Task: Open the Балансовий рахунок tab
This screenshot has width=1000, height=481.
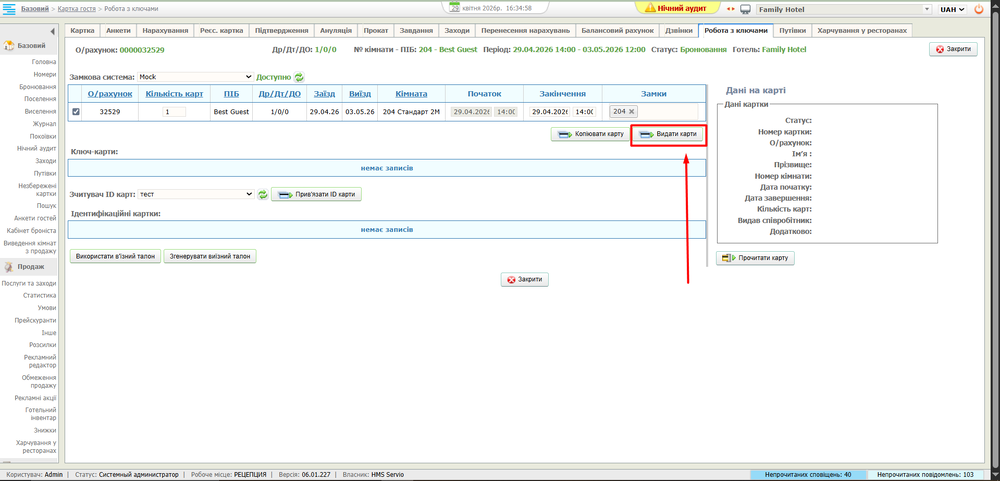Action: 616,31
